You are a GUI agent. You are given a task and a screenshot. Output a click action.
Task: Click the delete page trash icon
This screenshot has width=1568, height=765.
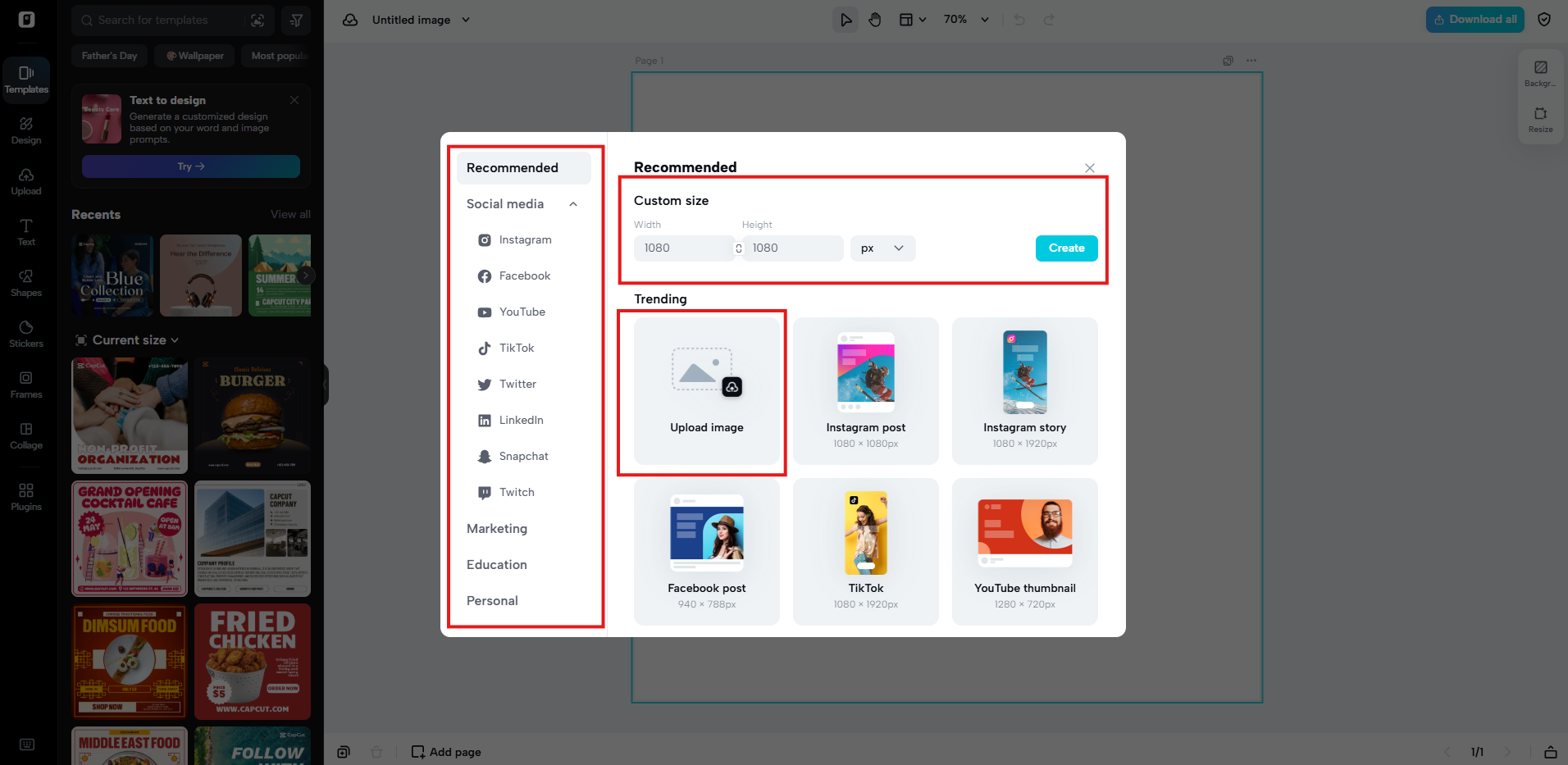pyautogui.click(x=376, y=752)
